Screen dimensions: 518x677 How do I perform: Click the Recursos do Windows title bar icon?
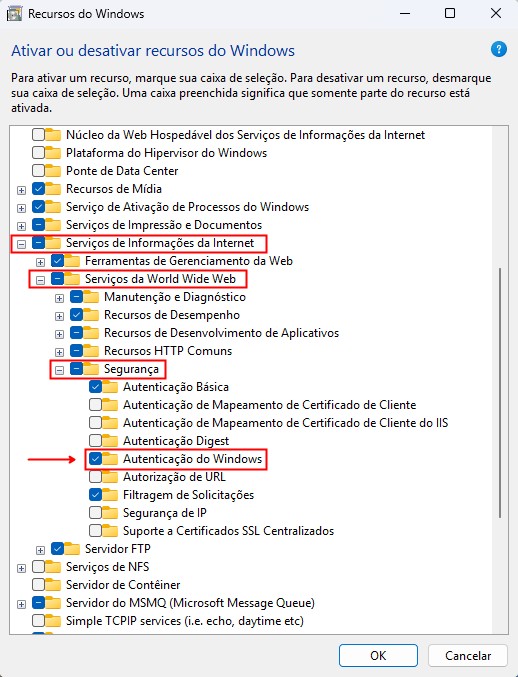[x=15, y=13]
